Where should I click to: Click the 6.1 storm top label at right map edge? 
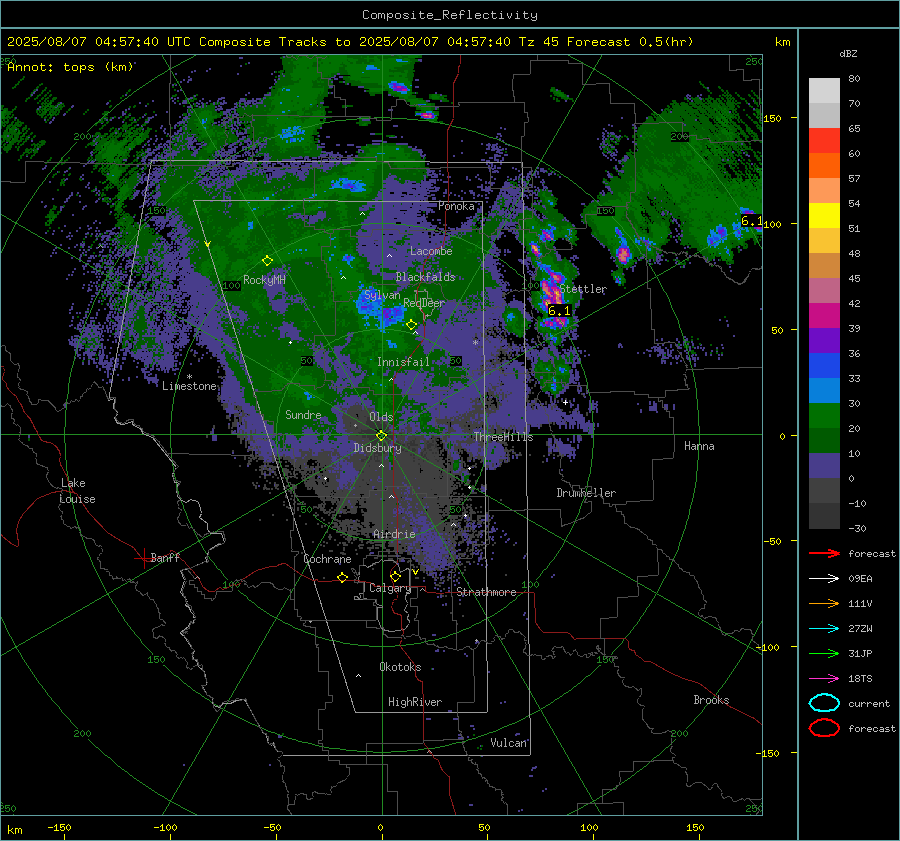(x=751, y=221)
